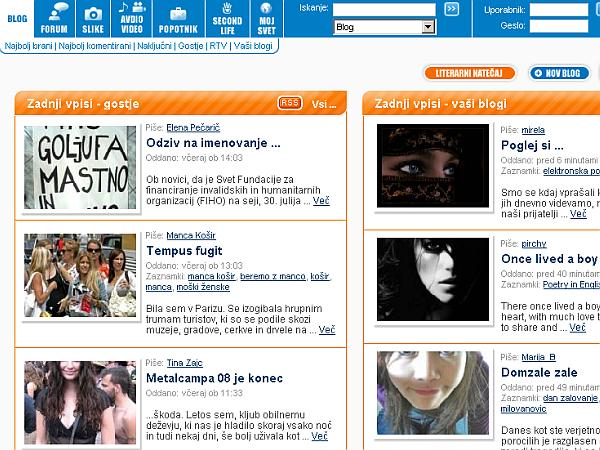Focus the Uporabnik username field
The image size is (600, 450).
point(558,9)
